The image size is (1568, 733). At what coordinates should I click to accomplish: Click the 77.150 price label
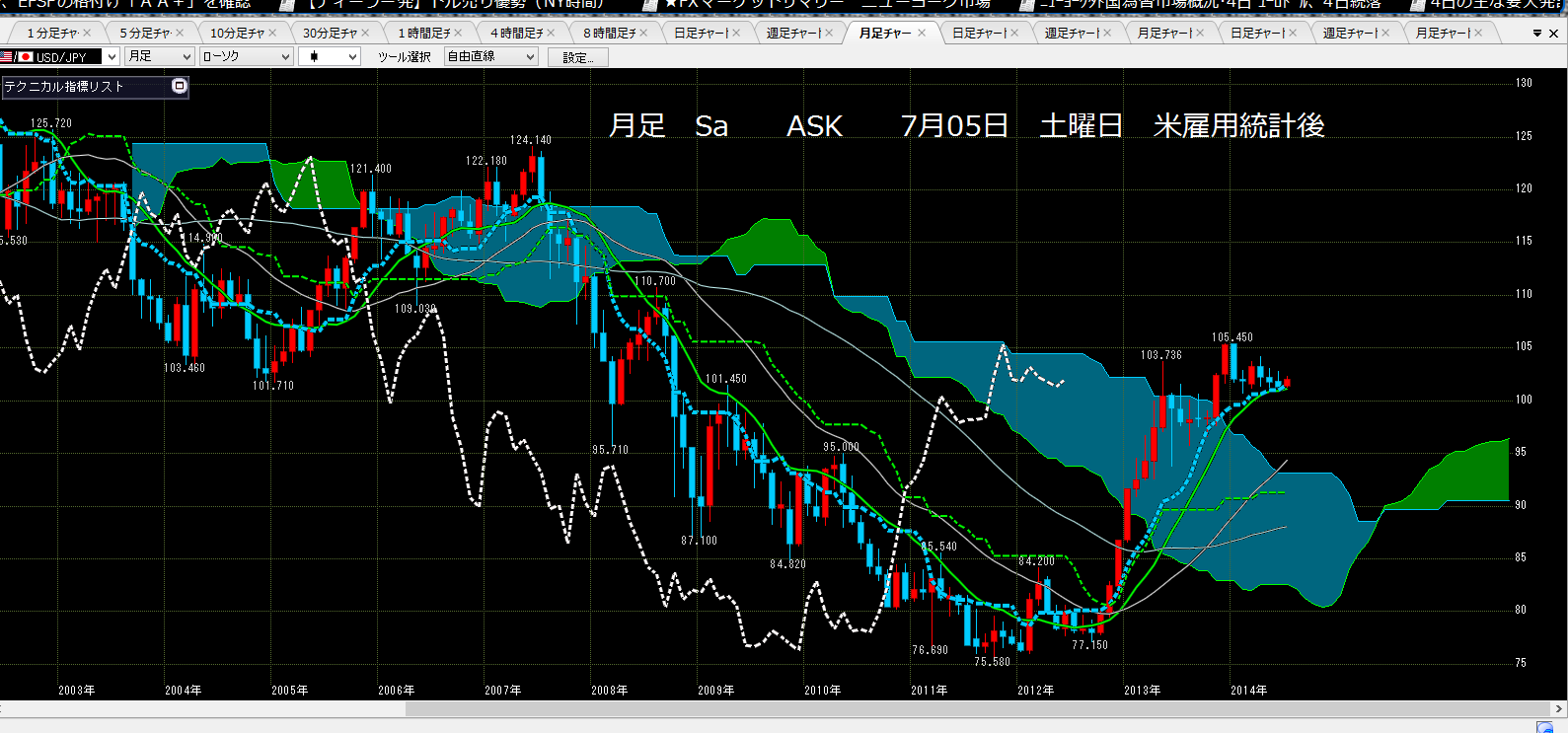(1090, 645)
